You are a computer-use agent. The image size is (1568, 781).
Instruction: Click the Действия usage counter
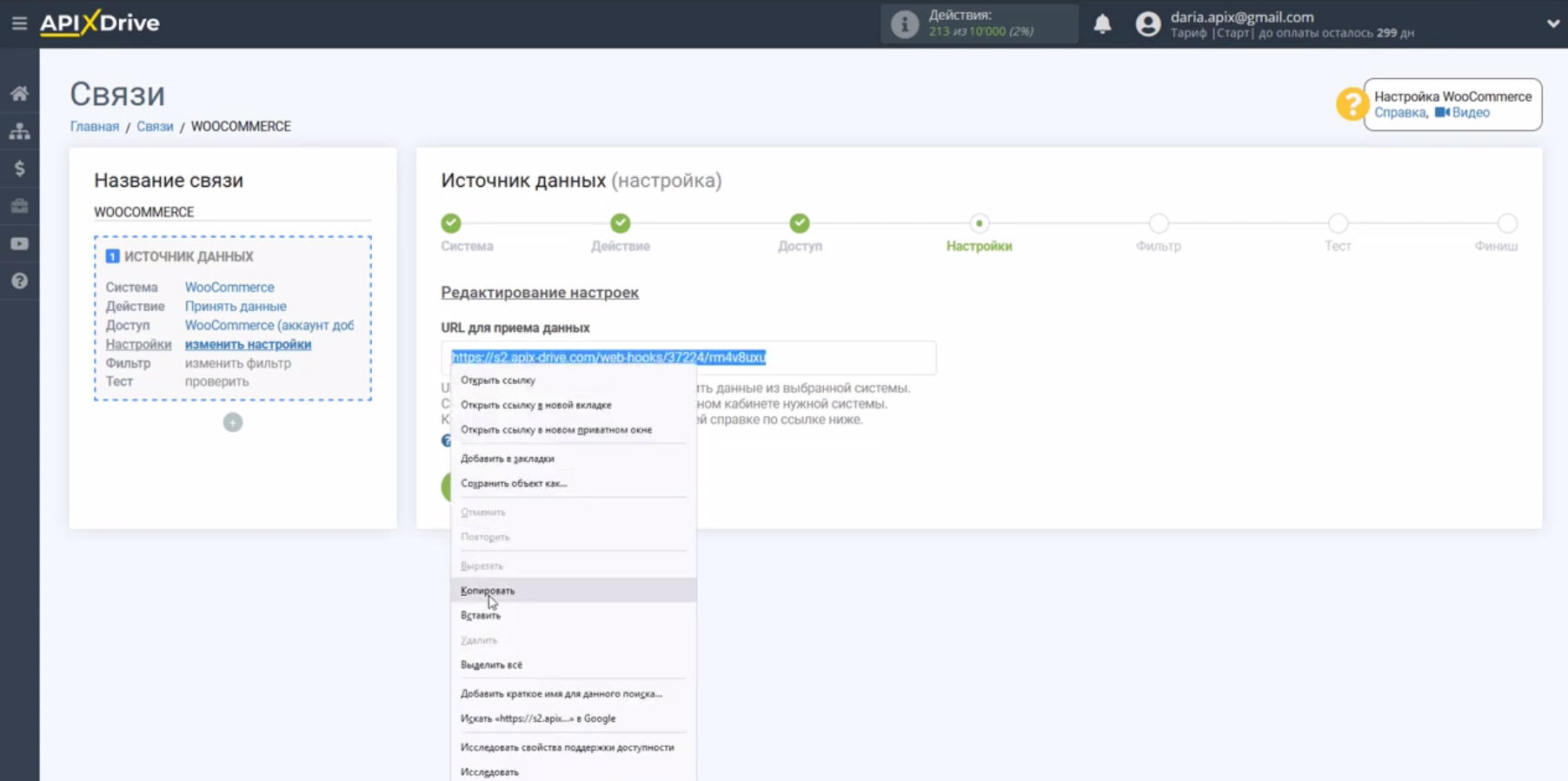click(980, 23)
